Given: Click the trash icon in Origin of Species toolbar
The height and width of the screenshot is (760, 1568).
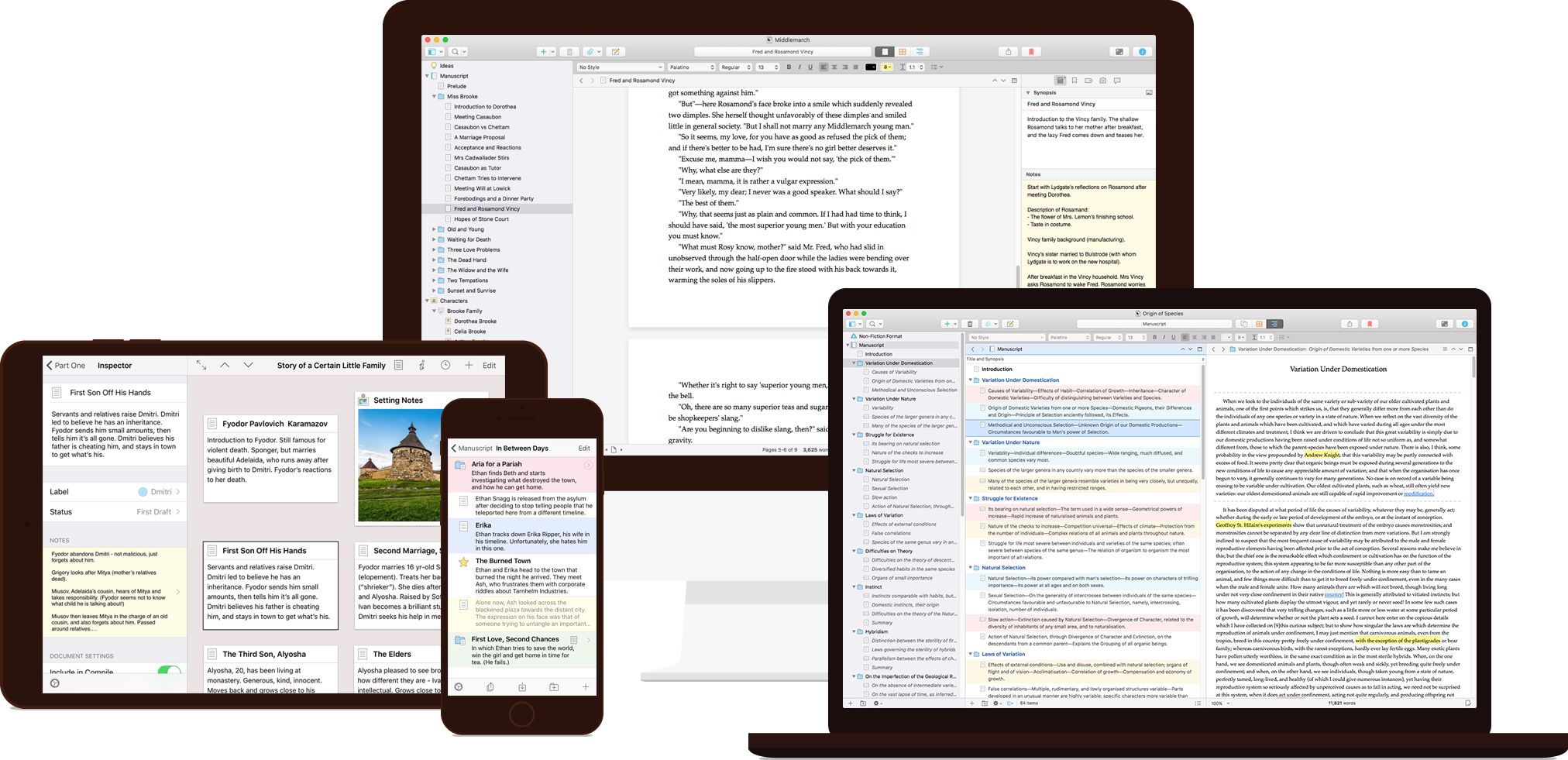Looking at the screenshot, I should (x=970, y=324).
